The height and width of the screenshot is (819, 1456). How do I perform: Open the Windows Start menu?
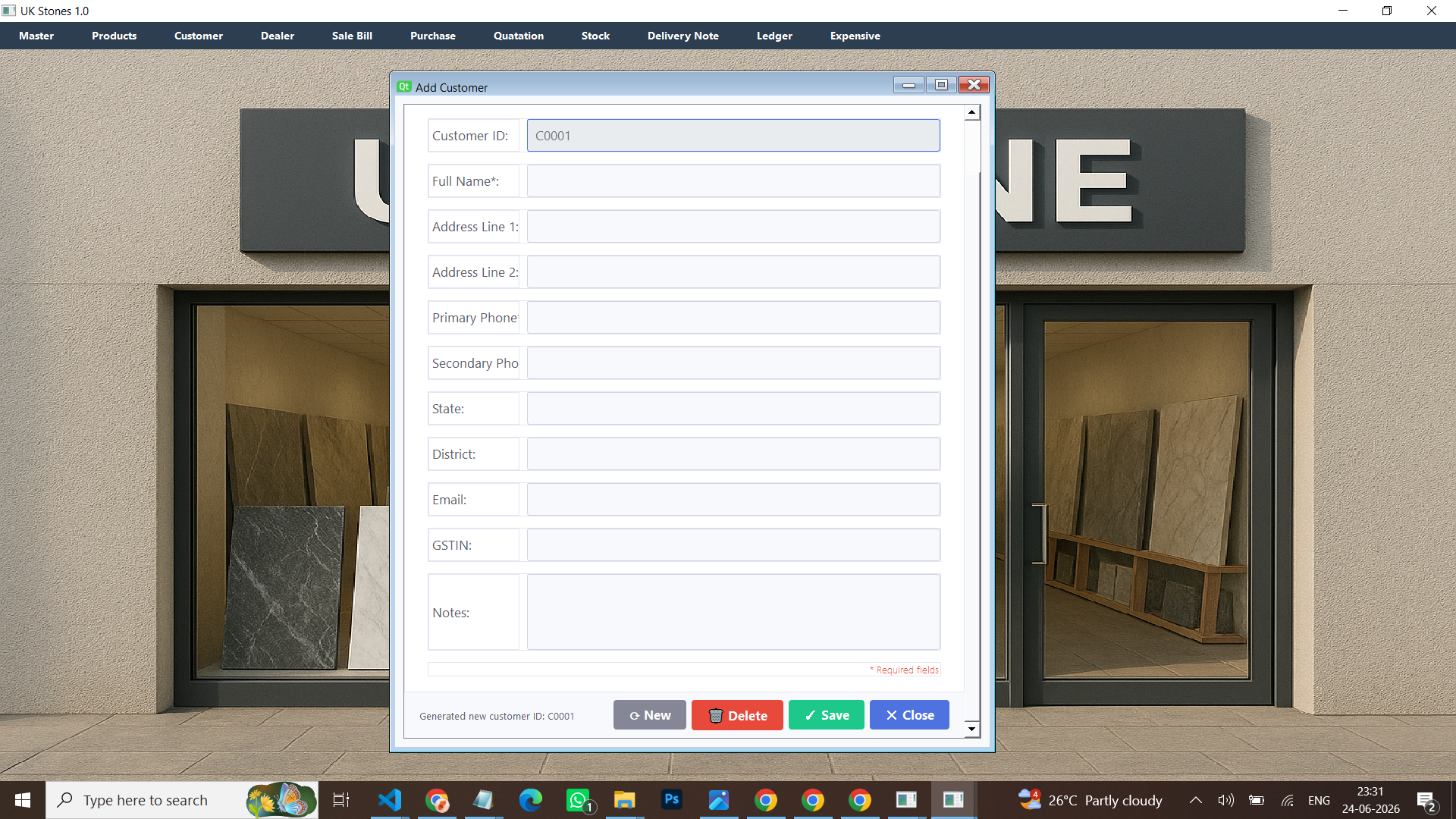click(x=23, y=800)
